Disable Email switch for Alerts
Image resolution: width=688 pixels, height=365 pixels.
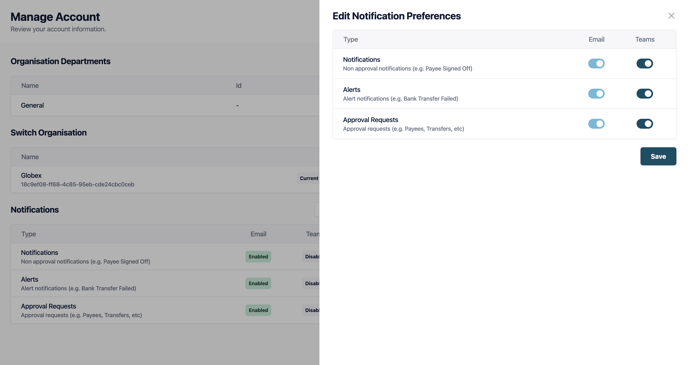click(596, 93)
